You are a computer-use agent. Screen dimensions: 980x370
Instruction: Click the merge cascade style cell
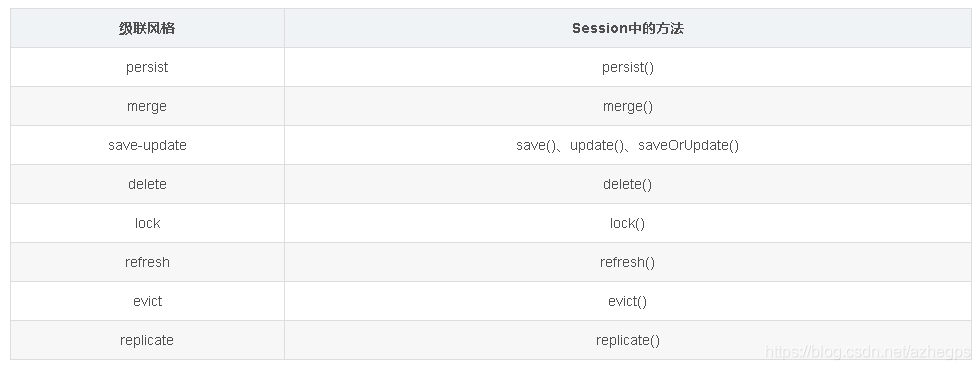click(147, 106)
